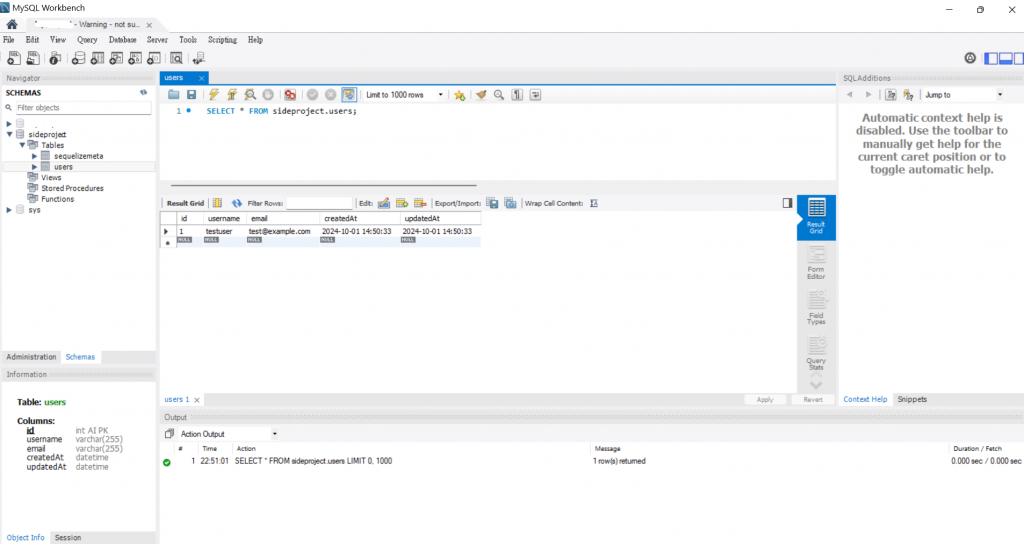This screenshot has height=544, width=1024.
Task: Reconnect to DBMS toolbar icon
Action: point(199,59)
